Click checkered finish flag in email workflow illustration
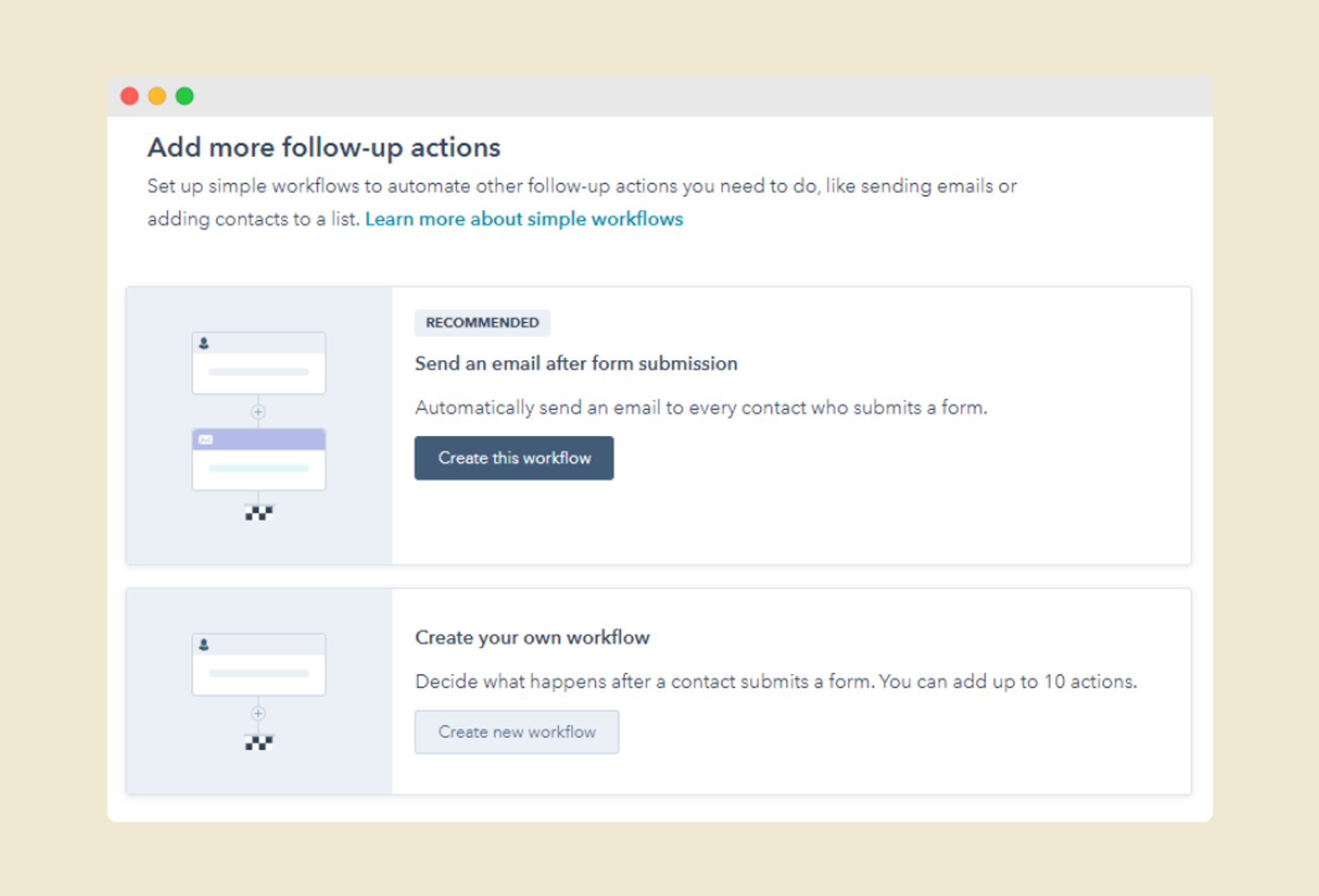Image resolution: width=1319 pixels, height=896 pixels. tap(259, 513)
